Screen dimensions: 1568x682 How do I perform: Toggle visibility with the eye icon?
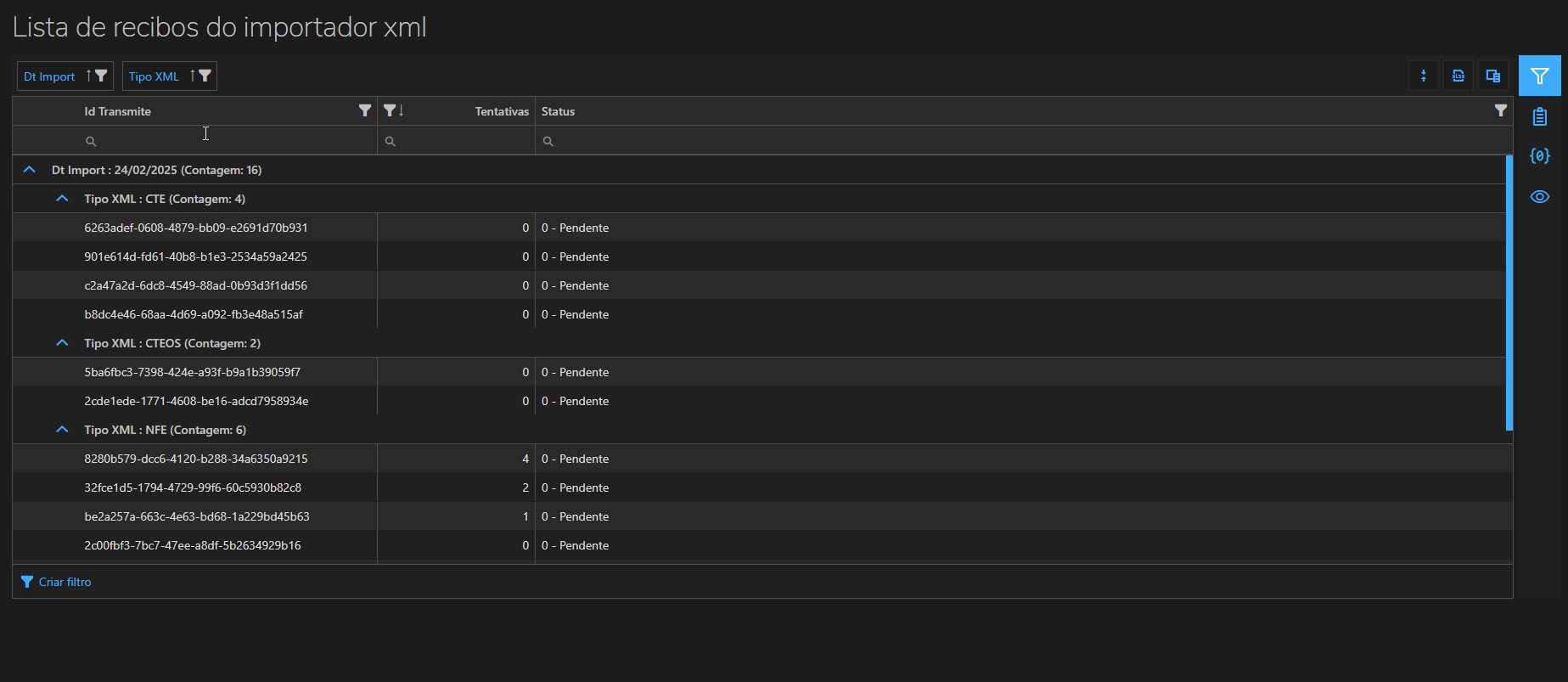pyautogui.click(x=1539, y=197)
